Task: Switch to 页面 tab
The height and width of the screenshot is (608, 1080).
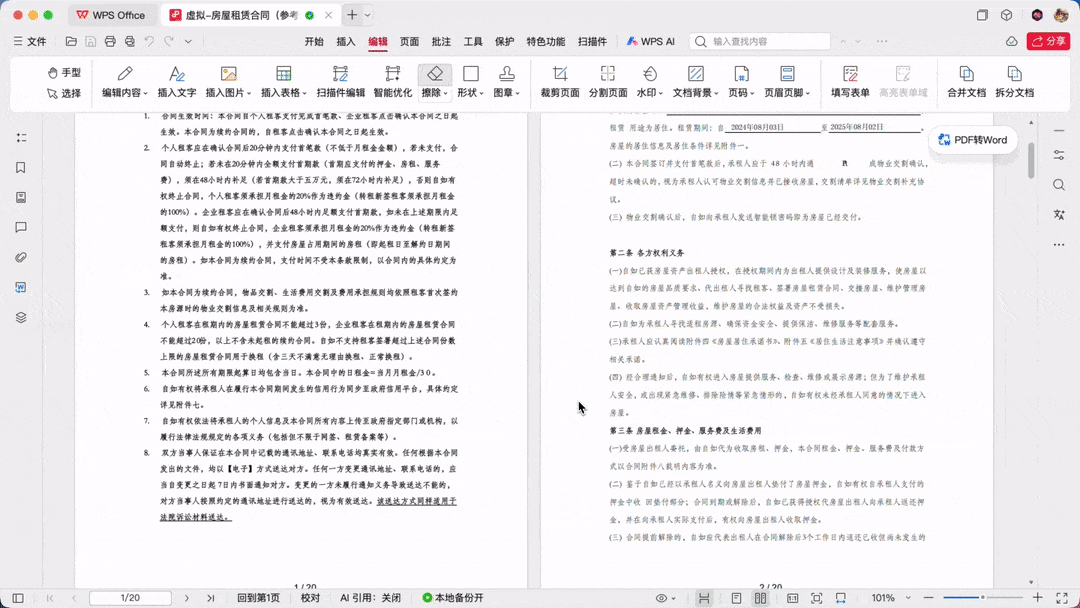Action: tap(409, 41)
